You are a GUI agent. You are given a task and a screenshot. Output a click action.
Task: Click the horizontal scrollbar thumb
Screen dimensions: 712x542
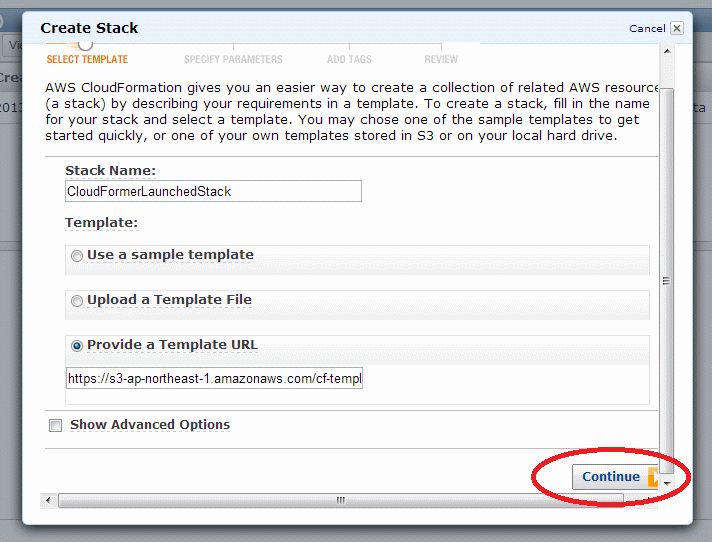[x=341, y=500]
